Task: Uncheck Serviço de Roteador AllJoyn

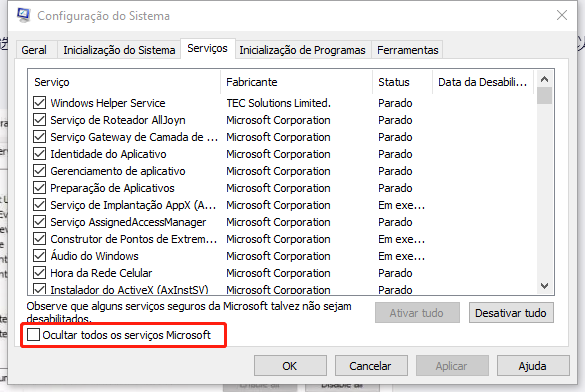Action: (40, 120)
